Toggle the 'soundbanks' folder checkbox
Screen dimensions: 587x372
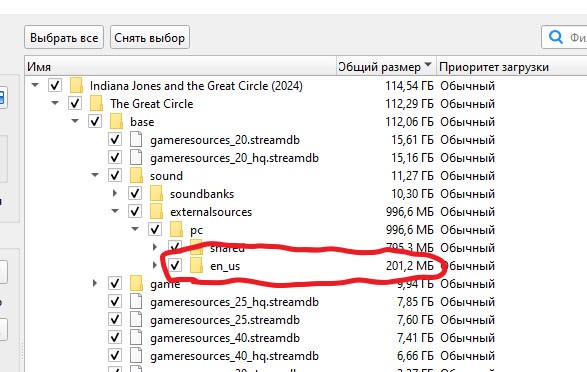click(x=135, y=193)
